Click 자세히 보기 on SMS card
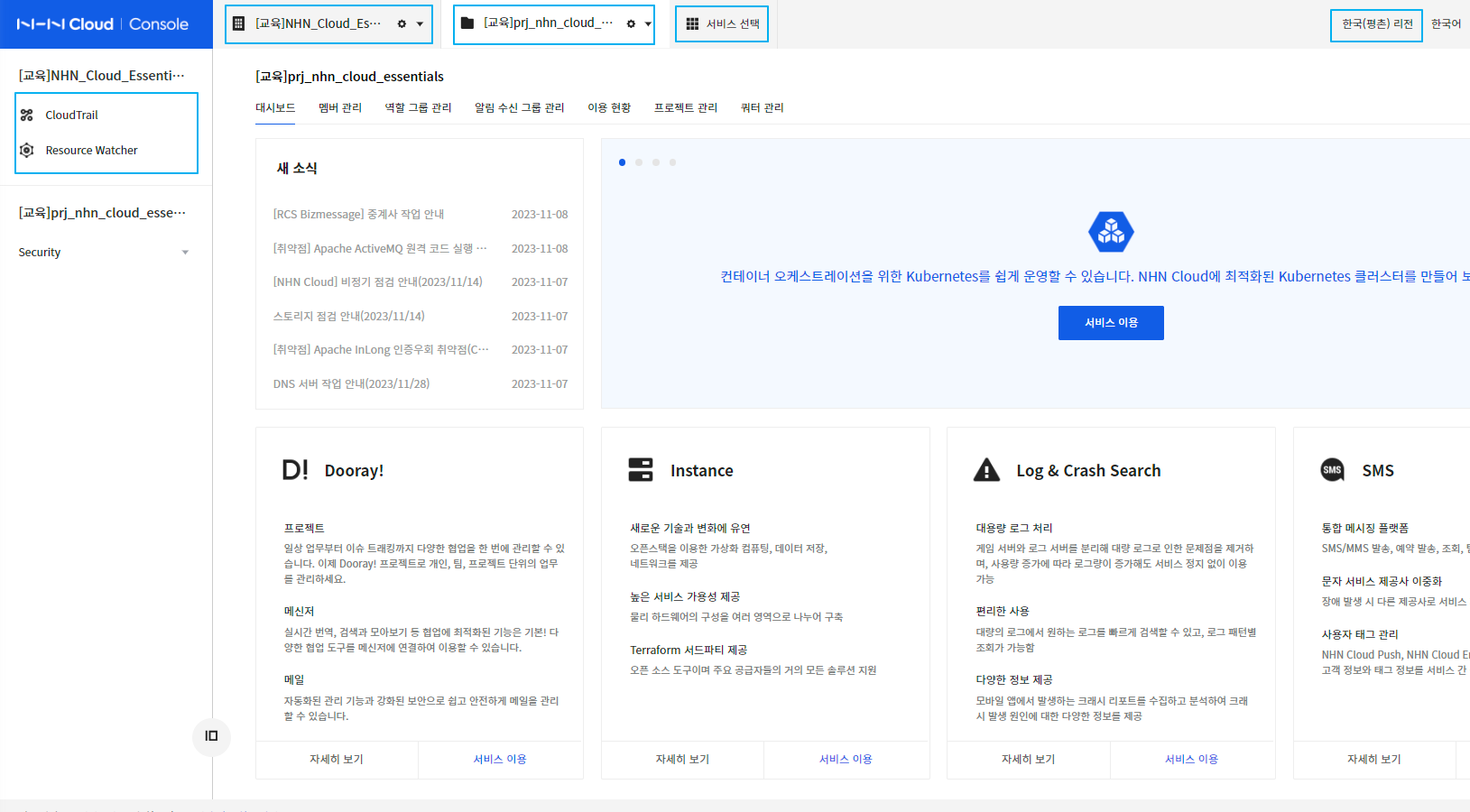This screenshot has height=812, width=1470. click(x=1373, y=760)
